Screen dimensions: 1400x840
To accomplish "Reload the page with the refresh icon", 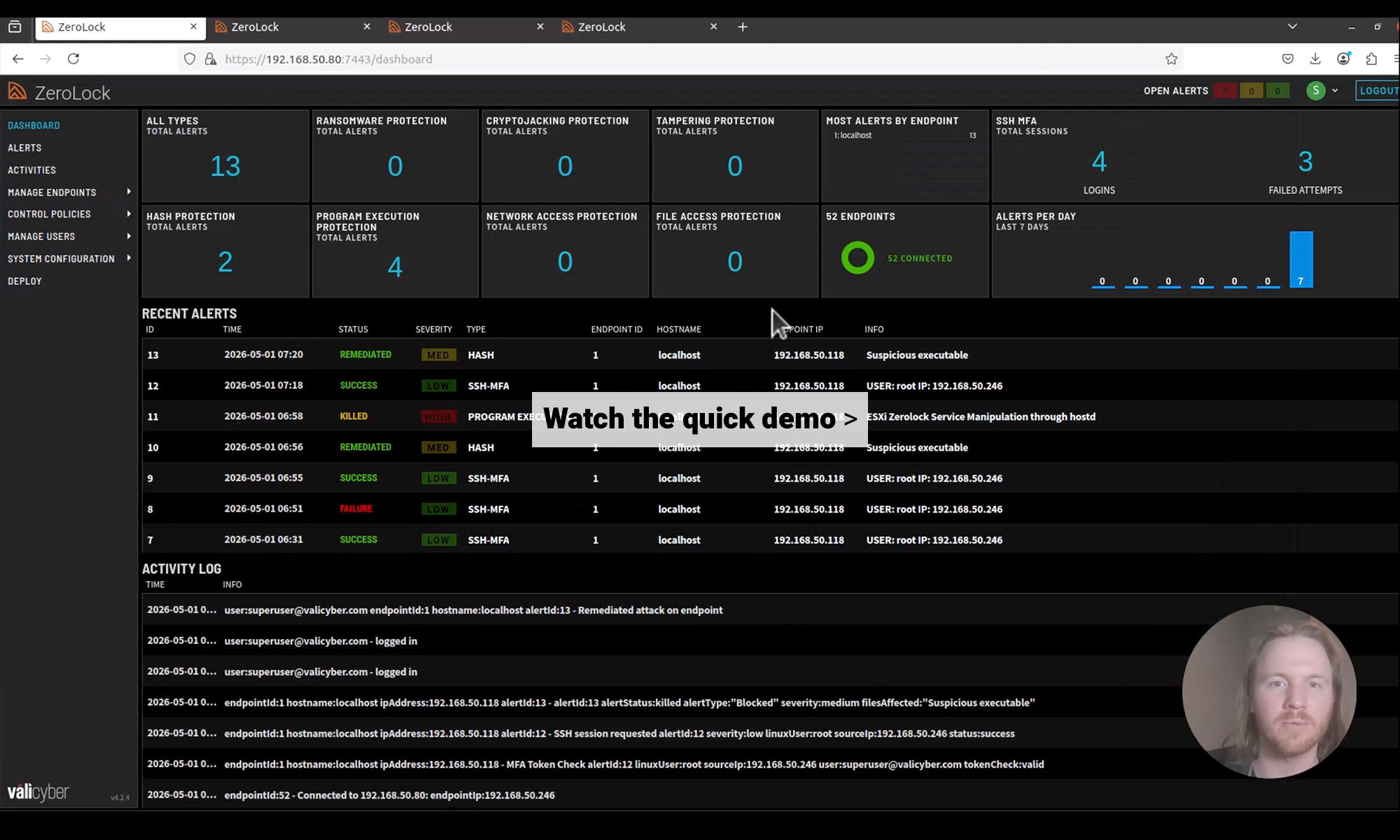I will pos(73,59).
